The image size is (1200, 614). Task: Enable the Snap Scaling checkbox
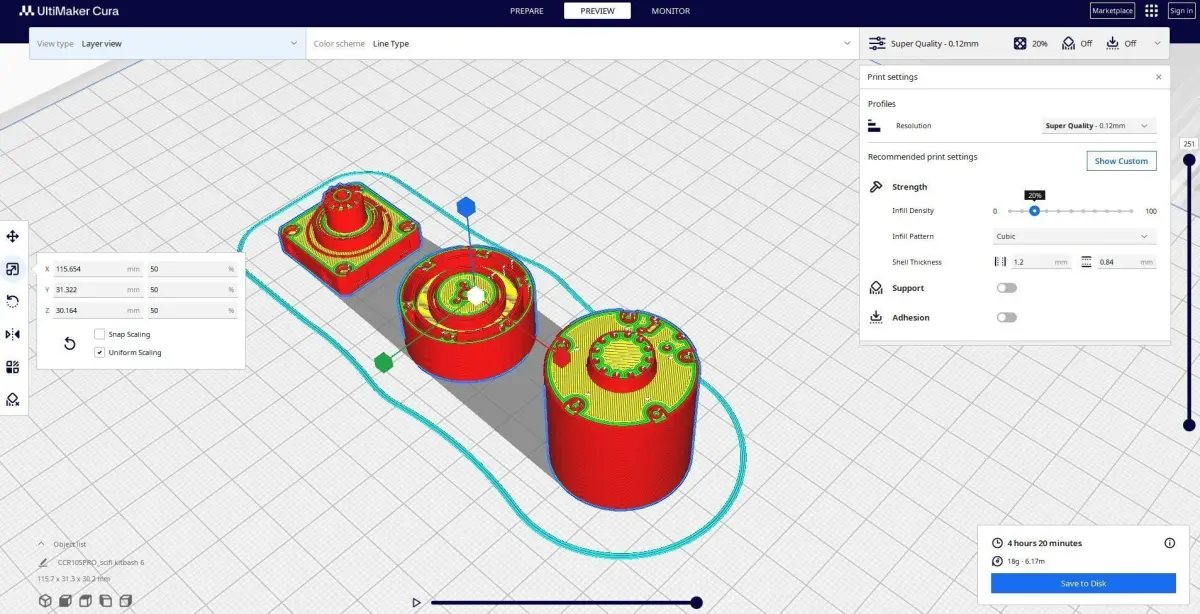coord(99,334)
